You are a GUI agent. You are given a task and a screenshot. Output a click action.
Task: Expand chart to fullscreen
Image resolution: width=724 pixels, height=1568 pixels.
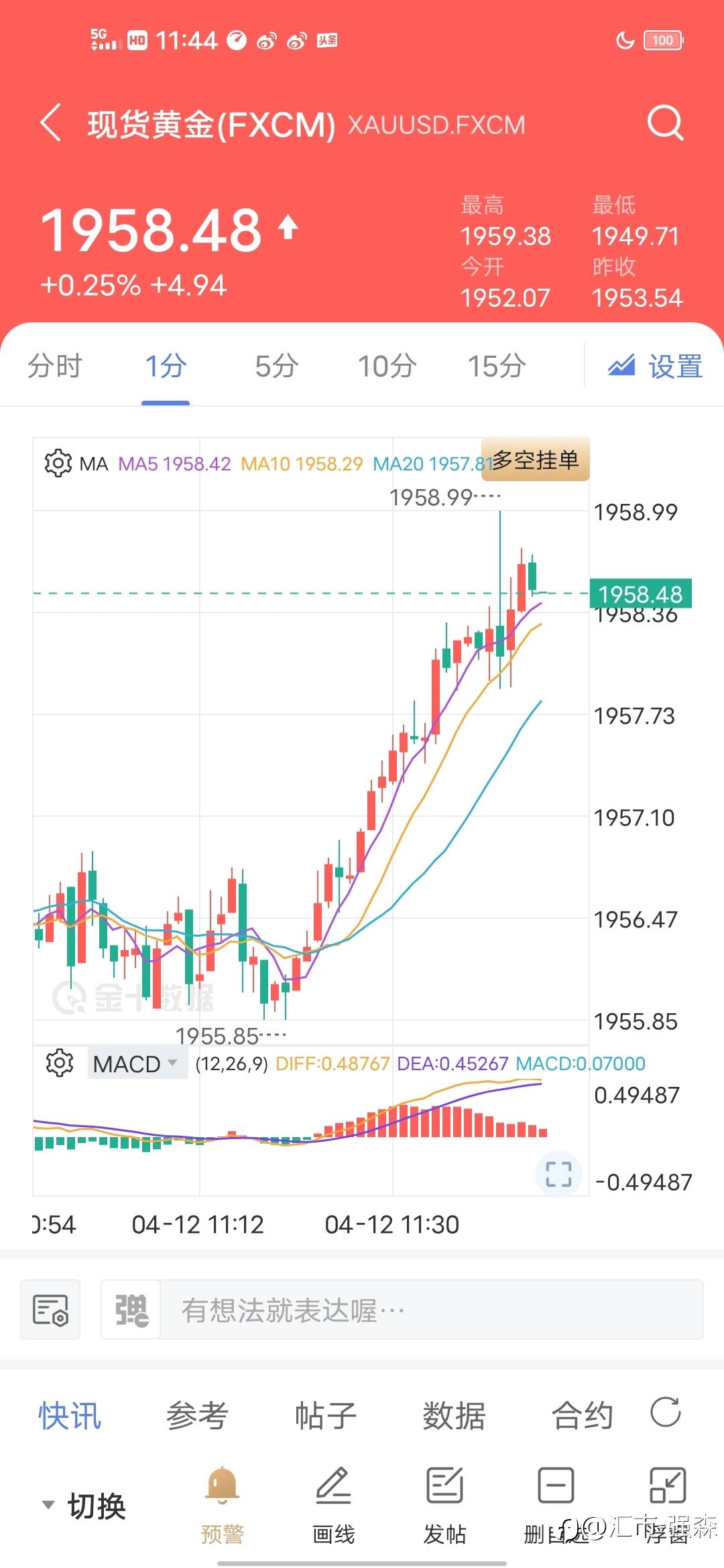click(558, 1174)
